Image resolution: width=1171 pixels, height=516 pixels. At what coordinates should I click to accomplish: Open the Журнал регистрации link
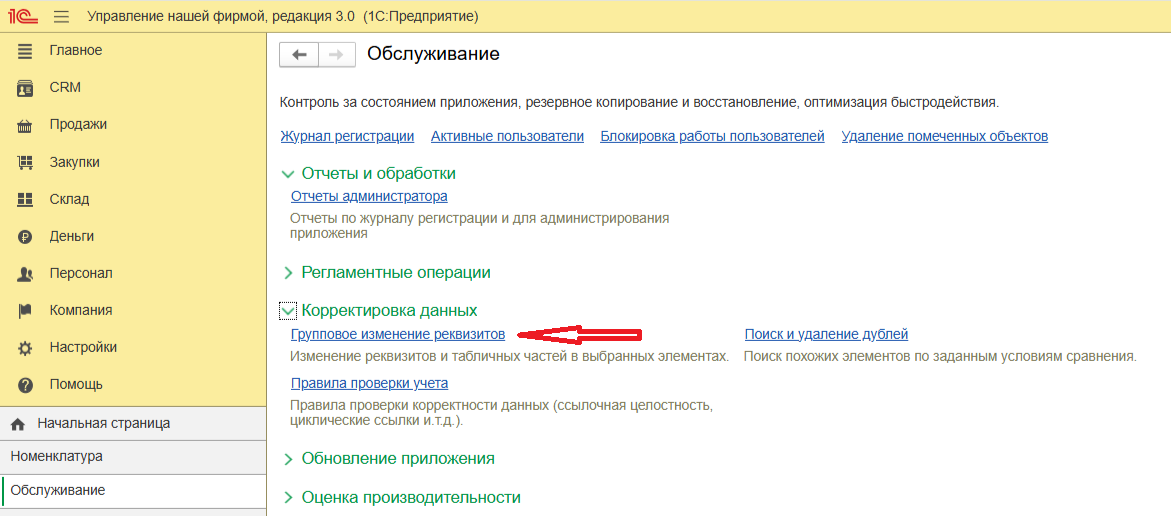pos(347,136)
